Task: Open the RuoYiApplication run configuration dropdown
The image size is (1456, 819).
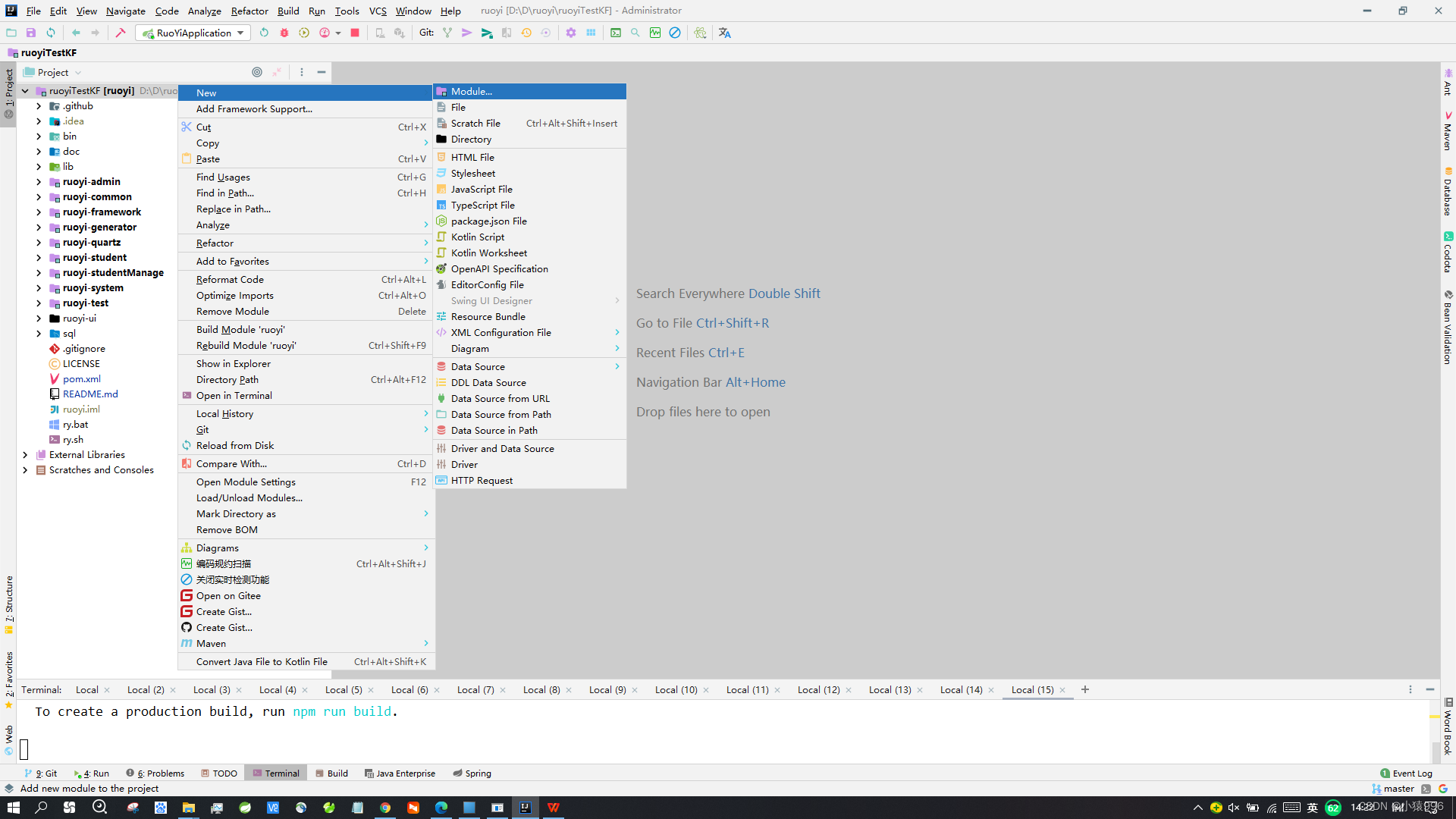Action: [193, 33]
